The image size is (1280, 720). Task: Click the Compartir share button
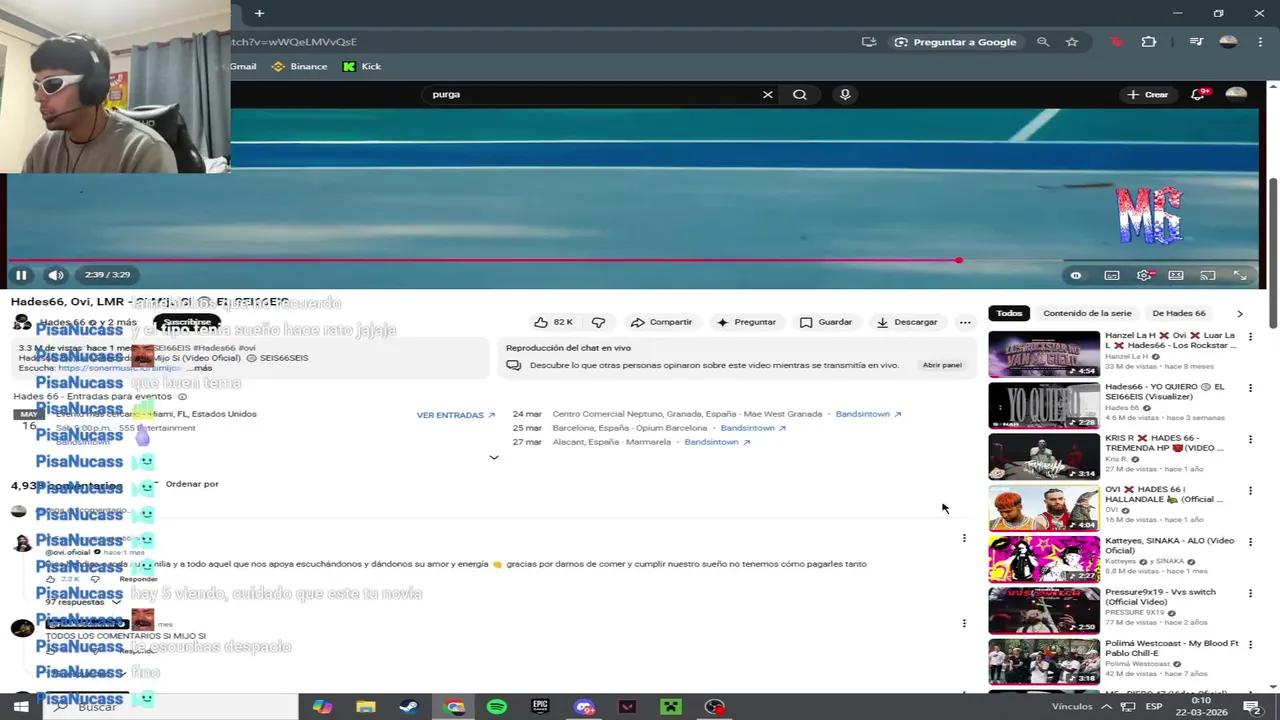pos(661,322)
